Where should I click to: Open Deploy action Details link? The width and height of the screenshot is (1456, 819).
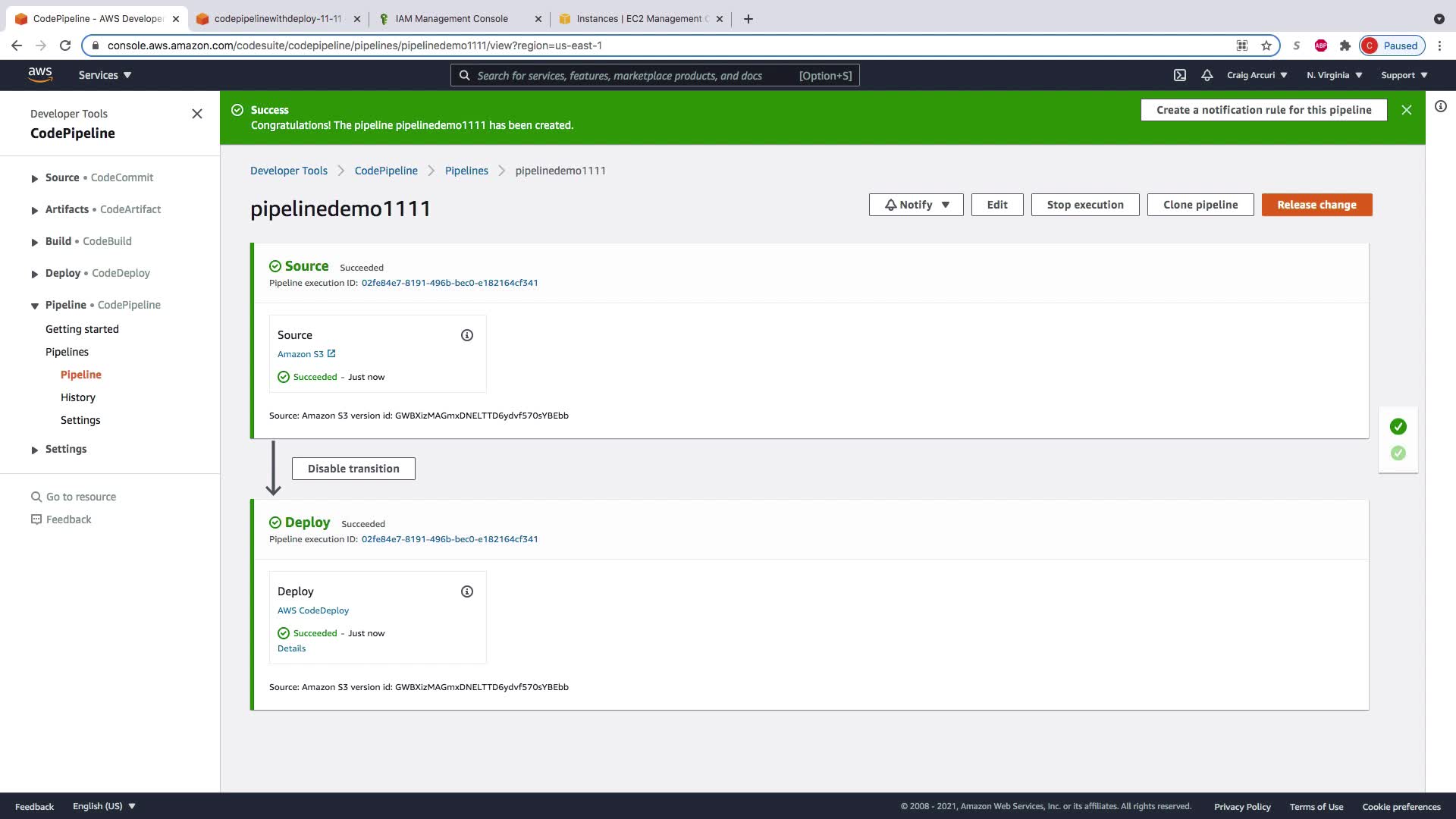[292, 648]
